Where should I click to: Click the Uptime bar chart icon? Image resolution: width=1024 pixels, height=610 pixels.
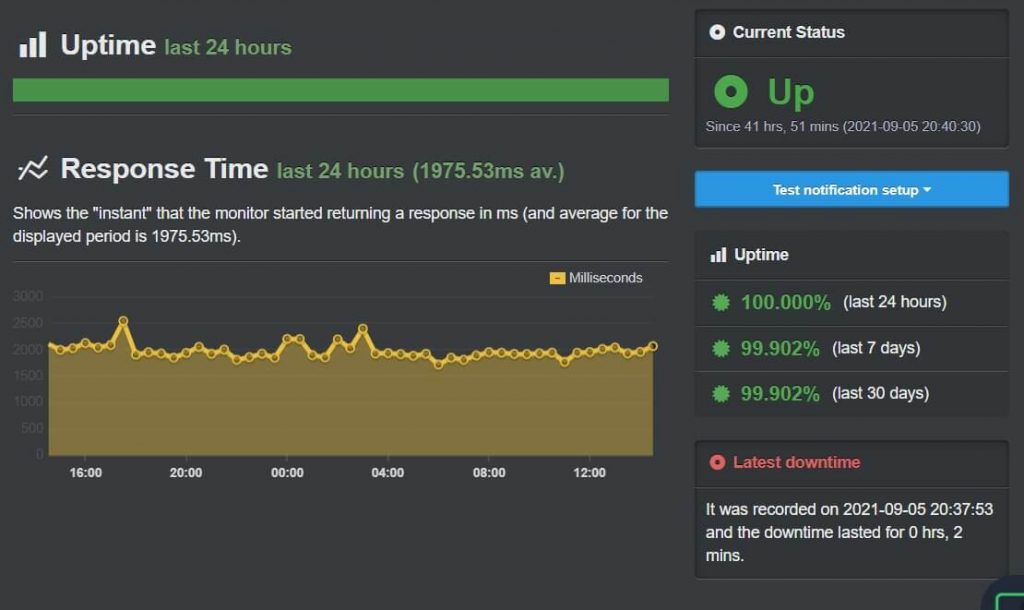tap(33, 45)
